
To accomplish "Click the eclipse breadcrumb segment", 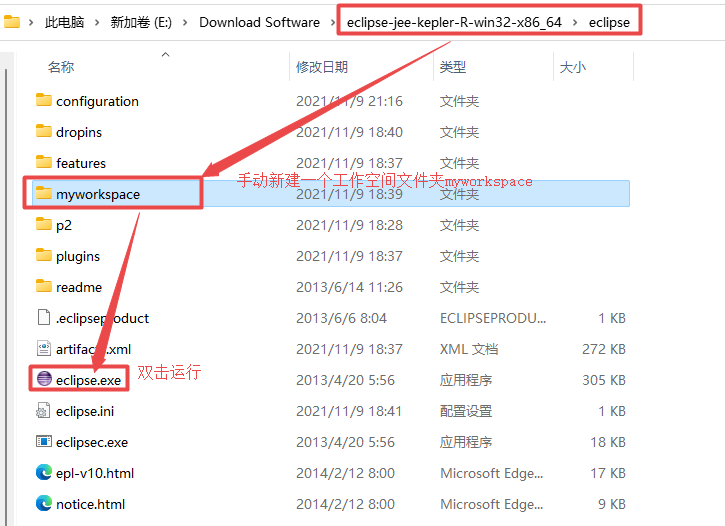I will [x=609, y=22].
